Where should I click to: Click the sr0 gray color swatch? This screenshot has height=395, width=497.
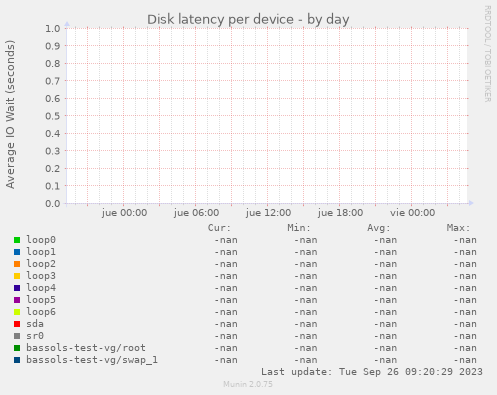tap(17, 336)
